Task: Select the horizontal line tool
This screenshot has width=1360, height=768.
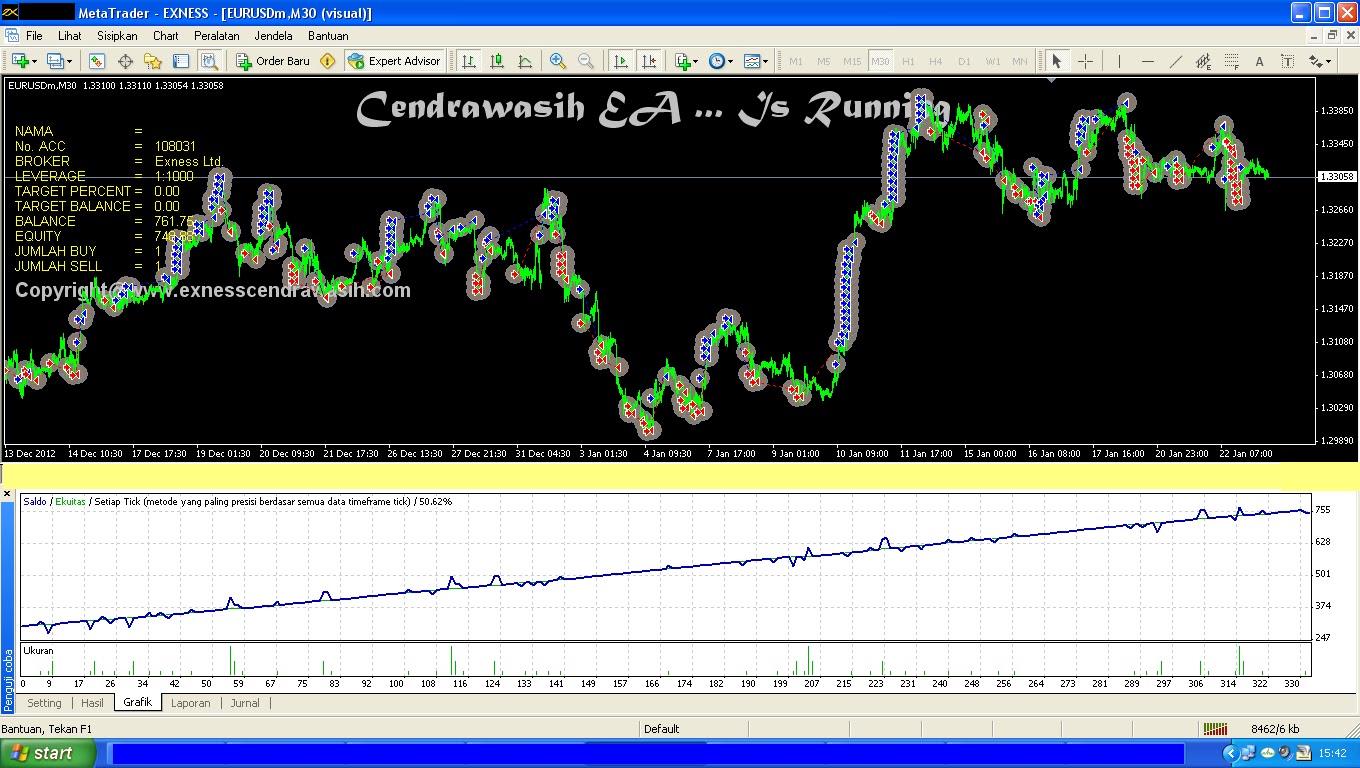Action: [1147, 61]
